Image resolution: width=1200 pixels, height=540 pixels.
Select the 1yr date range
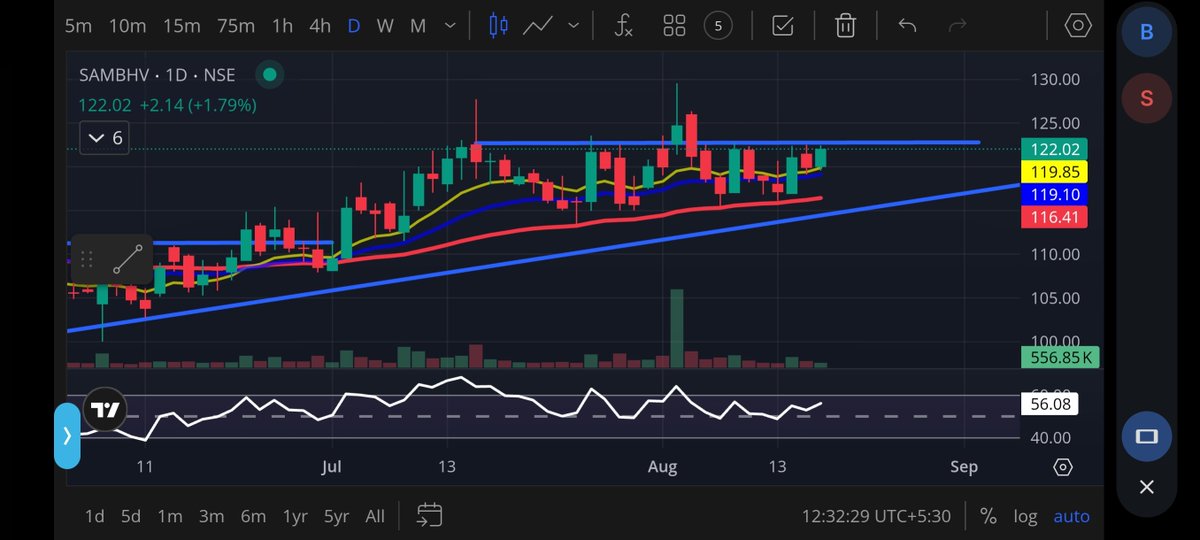295,516
